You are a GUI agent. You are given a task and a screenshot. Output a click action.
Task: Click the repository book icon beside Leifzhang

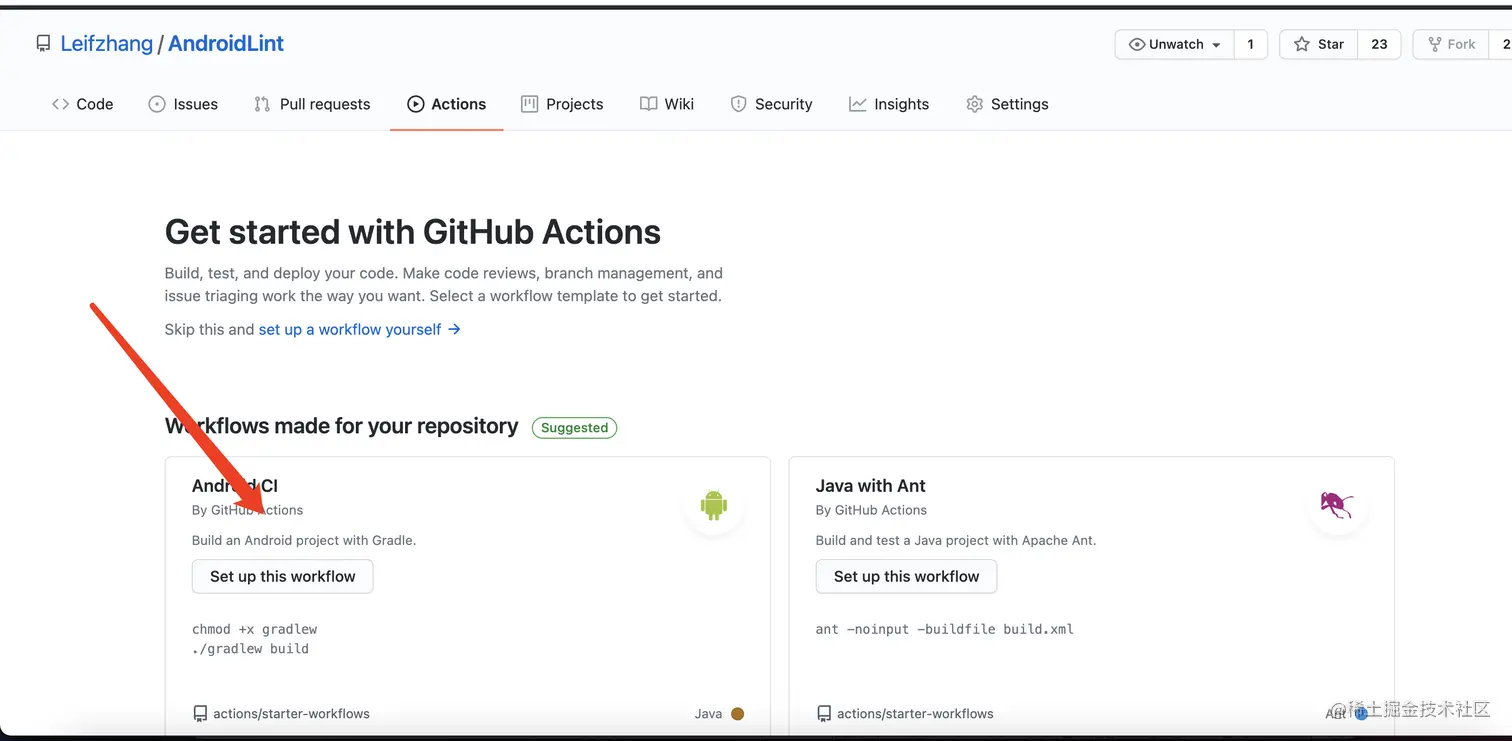pyautogui.click(x=43, y=44)
